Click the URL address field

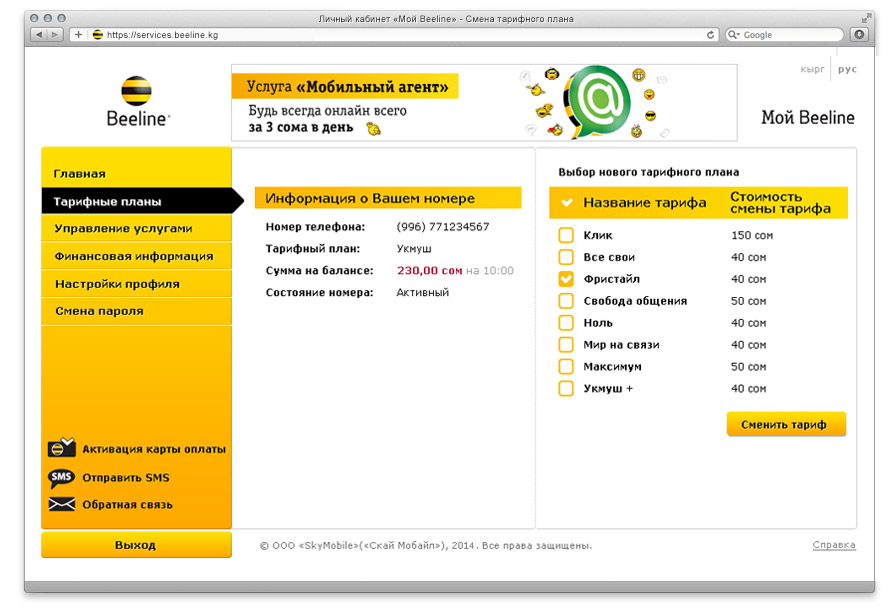(396, 35)
